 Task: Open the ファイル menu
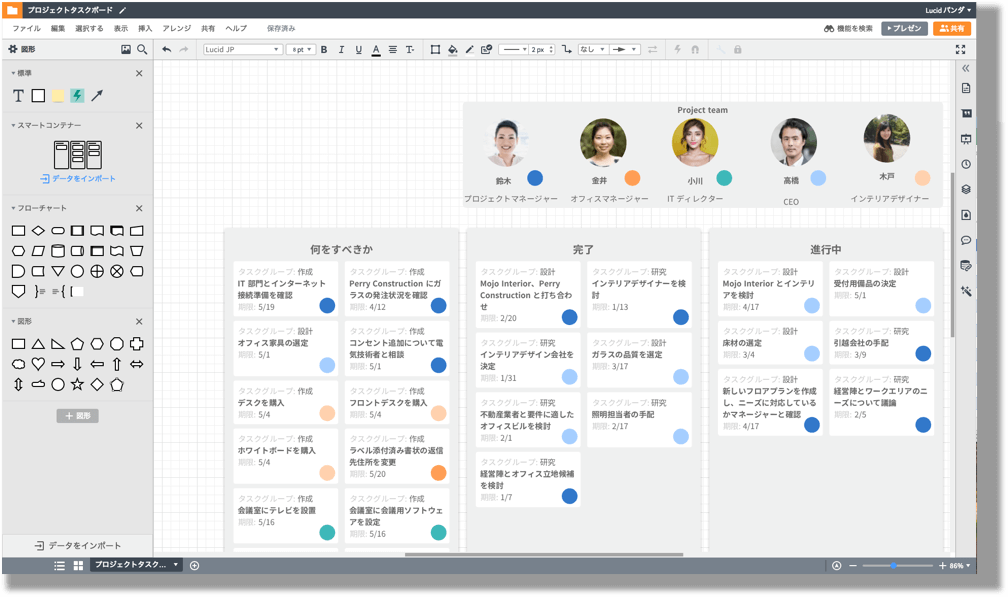pyautogui.click(x=26, y=29)
